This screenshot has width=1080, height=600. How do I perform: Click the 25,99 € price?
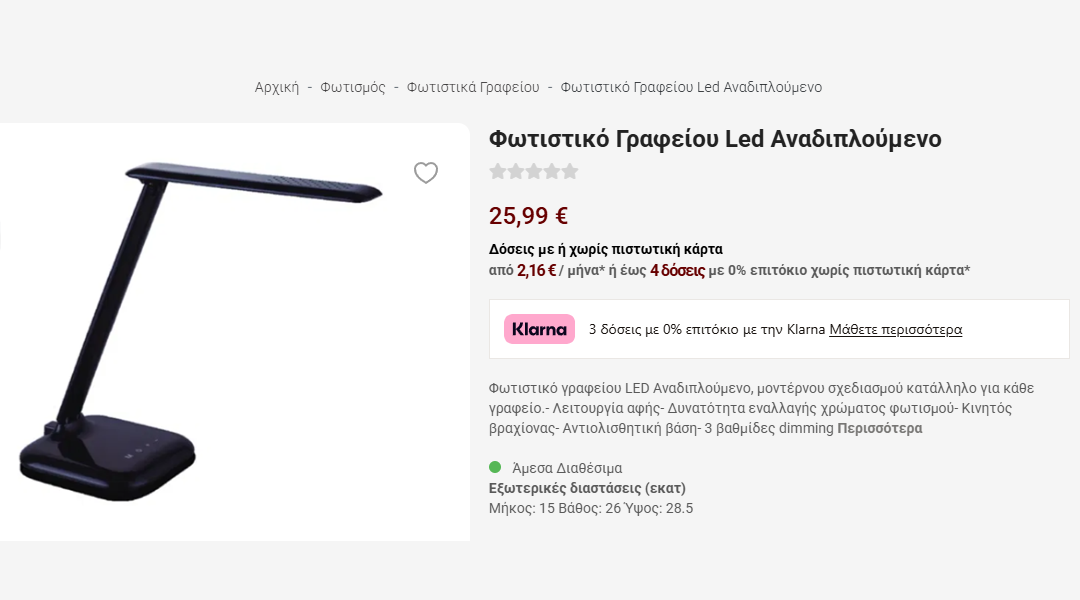pyautogui.click(x=528, y=215)
